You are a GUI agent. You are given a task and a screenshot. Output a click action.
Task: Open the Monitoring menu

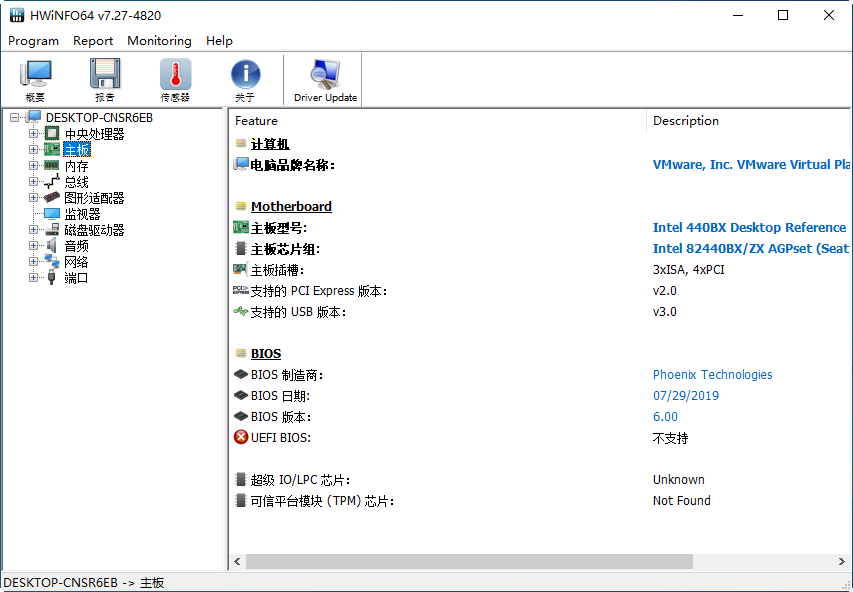(x=159, y=41)
